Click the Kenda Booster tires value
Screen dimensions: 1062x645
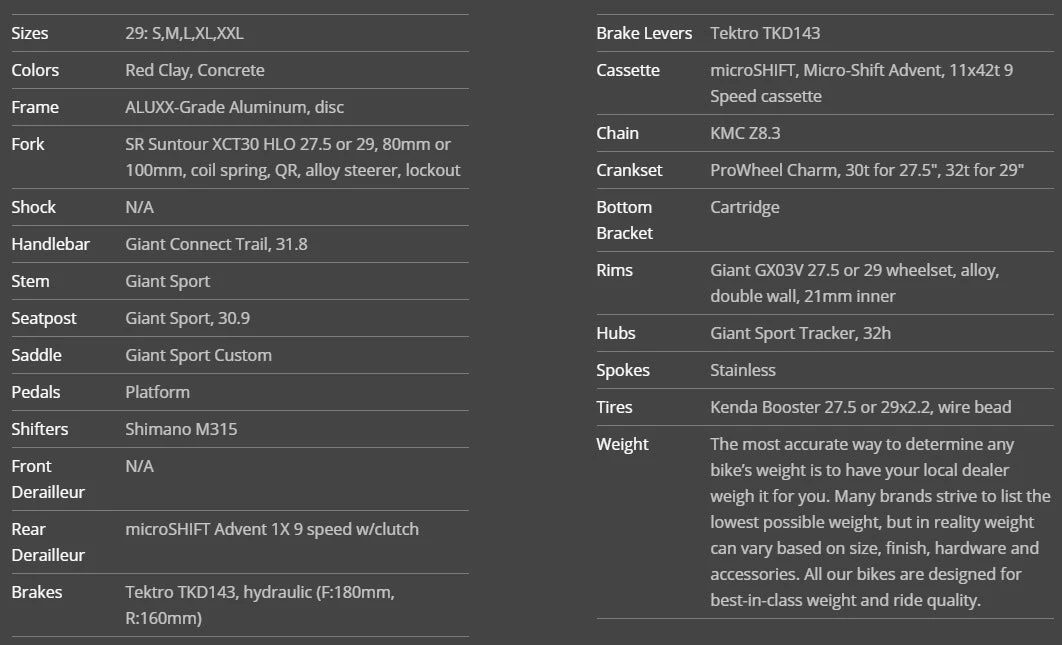click(x=860, y=407)
